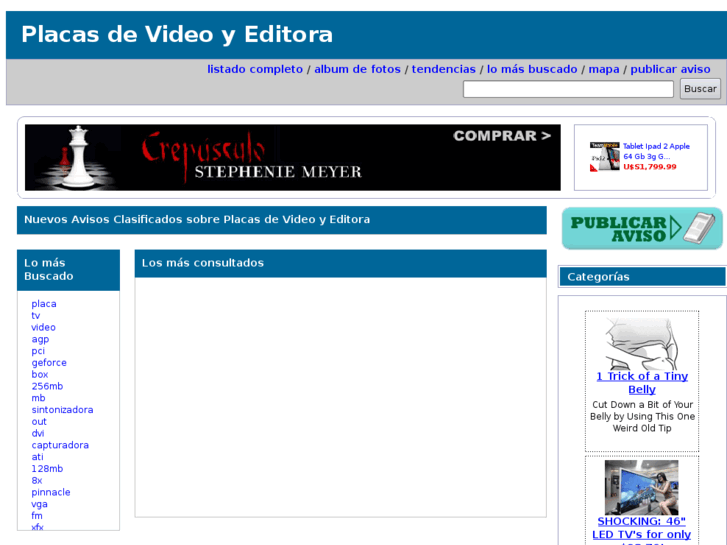Choose the 'box' keyword link
This screenshot has width=727, height=545.
click(x=40, y=374)
